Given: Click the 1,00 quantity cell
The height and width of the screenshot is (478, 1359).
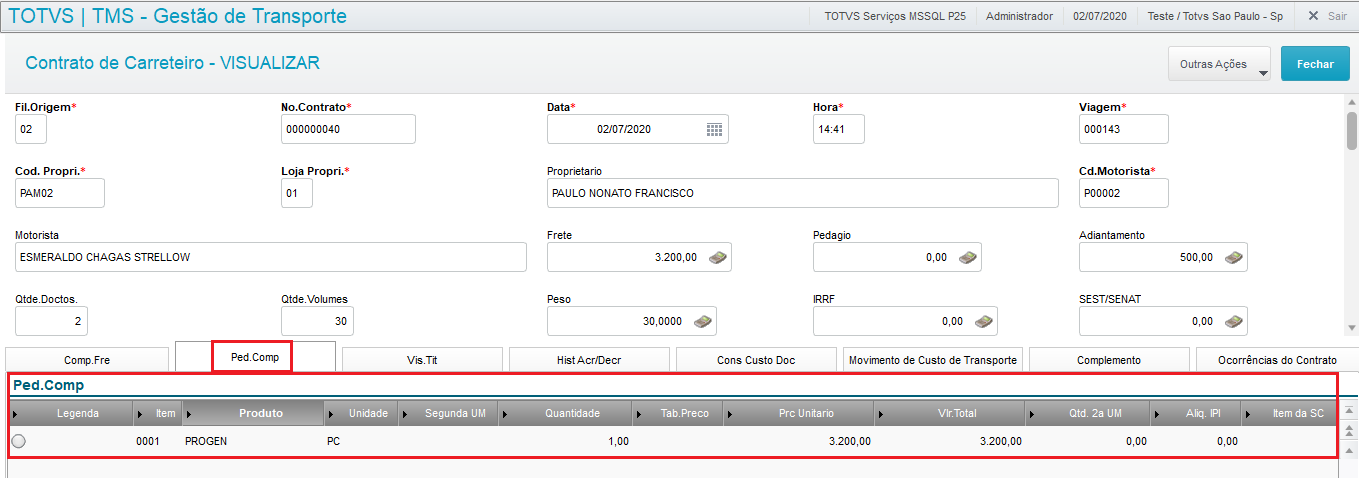Looking at the screenshot, I should (x=619, y=441).
